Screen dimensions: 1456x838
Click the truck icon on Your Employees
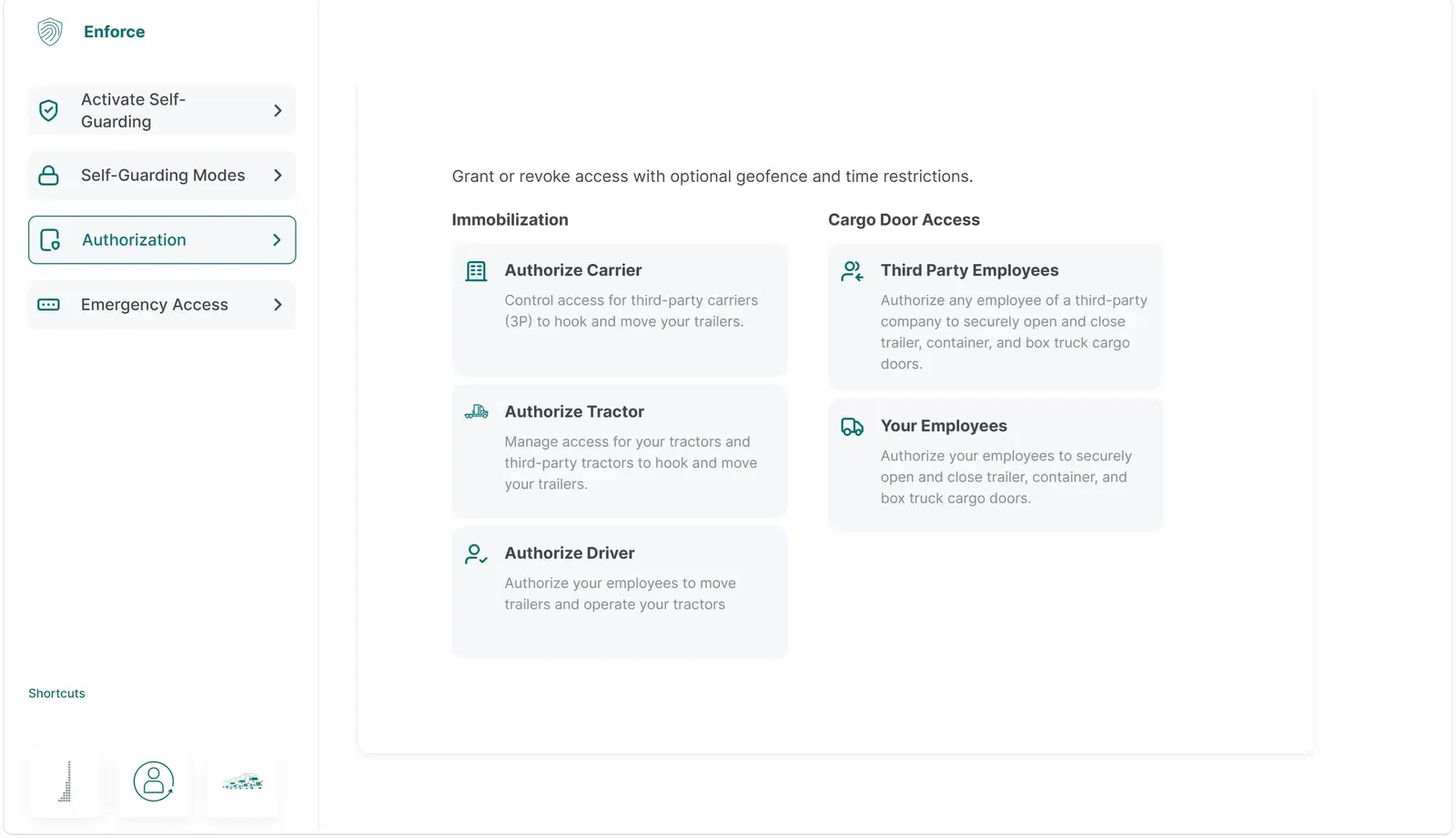point(852,427)
